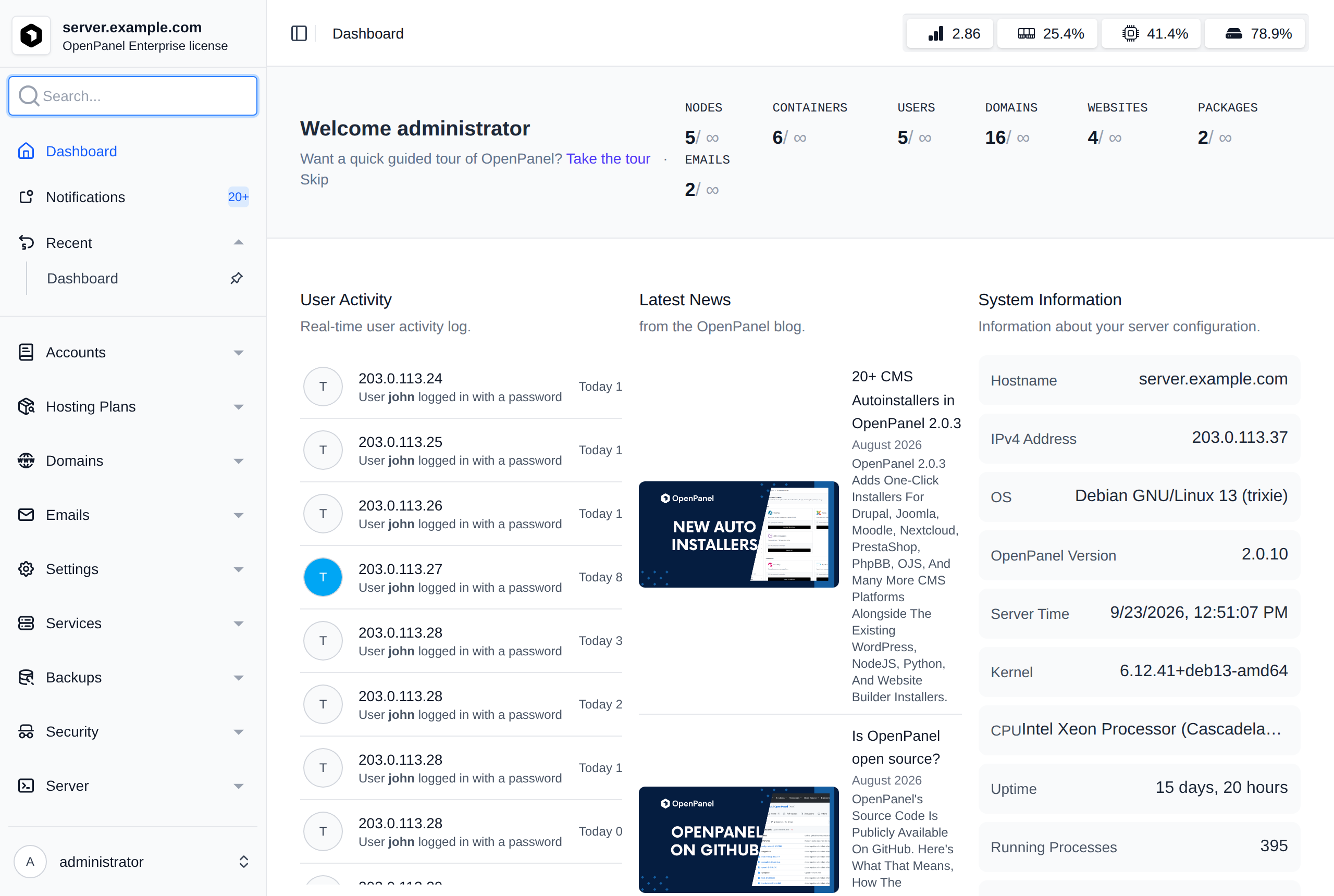Open Dashboard via home icon
Image resolution: width=1334 pixels, height=896 pixels.
pos(26,151)
